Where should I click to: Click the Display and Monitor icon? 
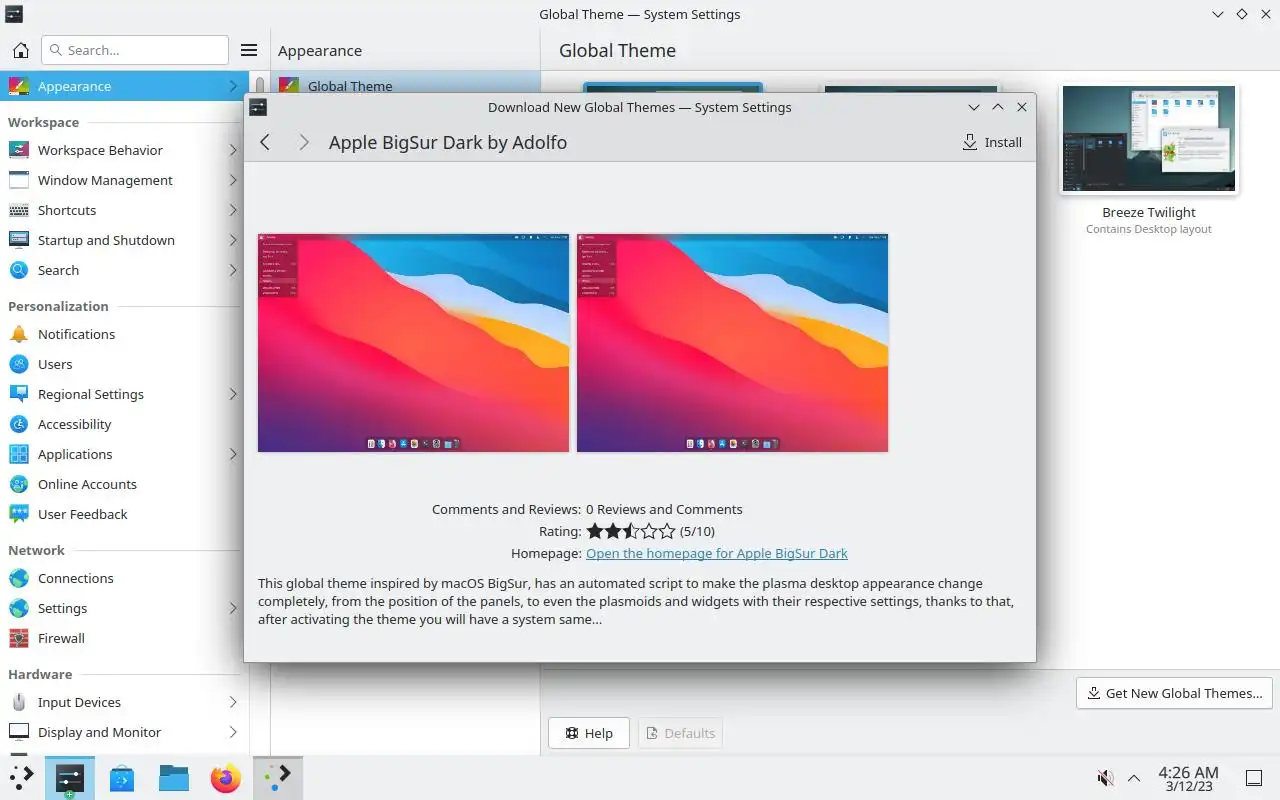coord(19,732)
